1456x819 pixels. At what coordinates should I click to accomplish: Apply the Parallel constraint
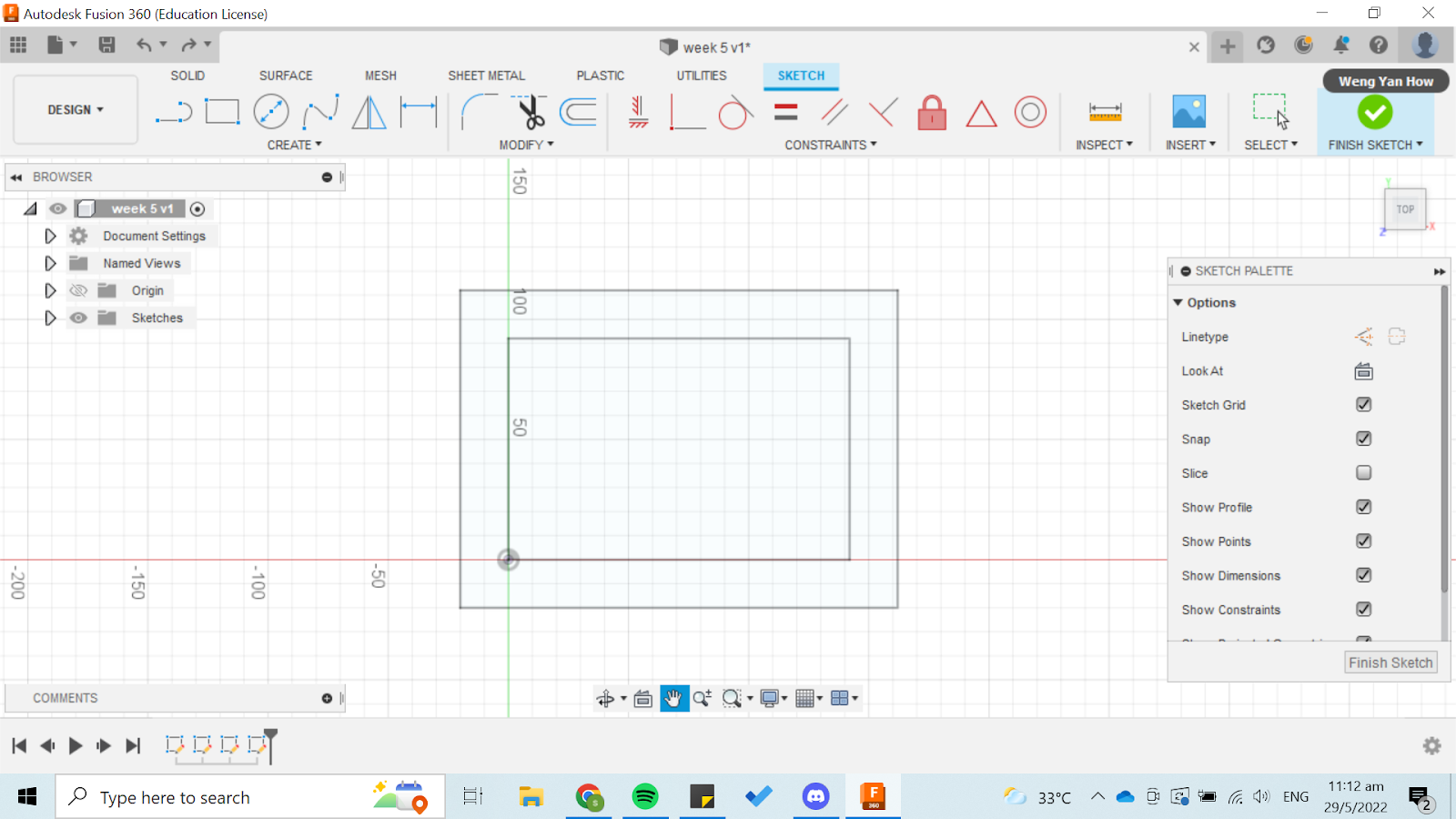pyautogui.click(x=834, y=112)
